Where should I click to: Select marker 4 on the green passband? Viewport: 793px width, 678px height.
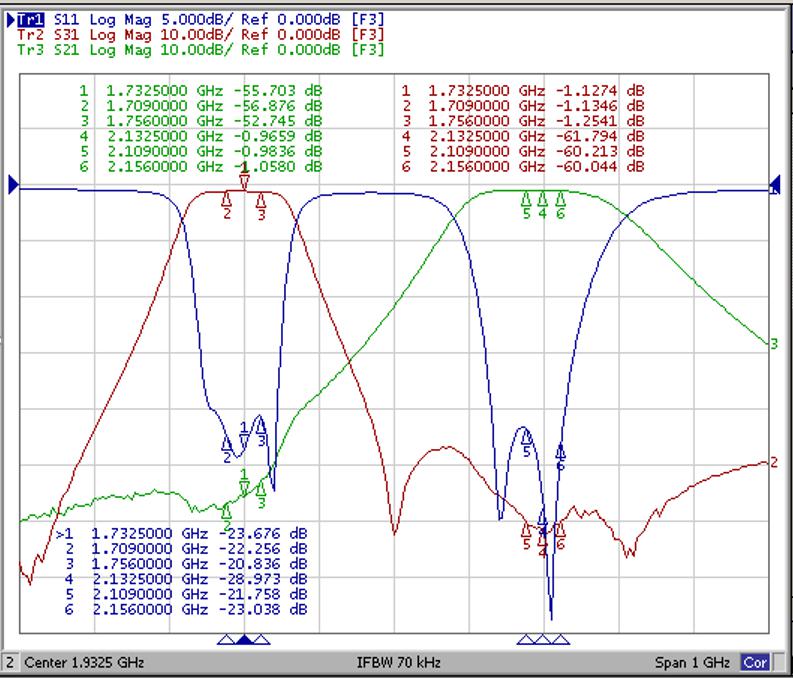(x=542, y=201)
